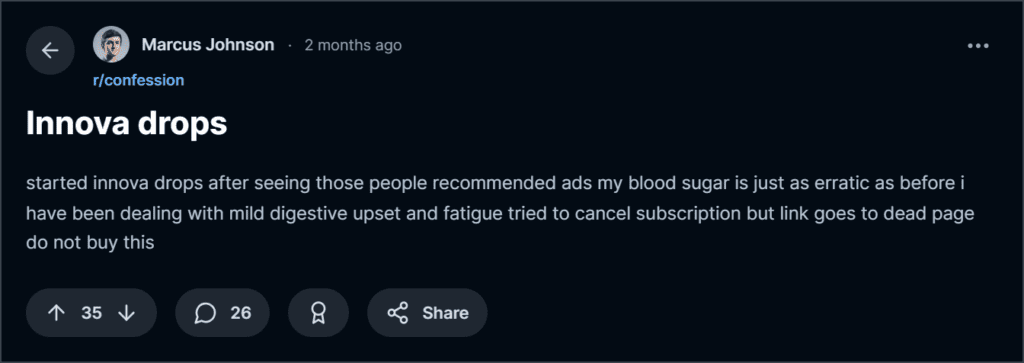Click the 'do not buy this' line
1024x363 pixels.
[x=90, y=243]
